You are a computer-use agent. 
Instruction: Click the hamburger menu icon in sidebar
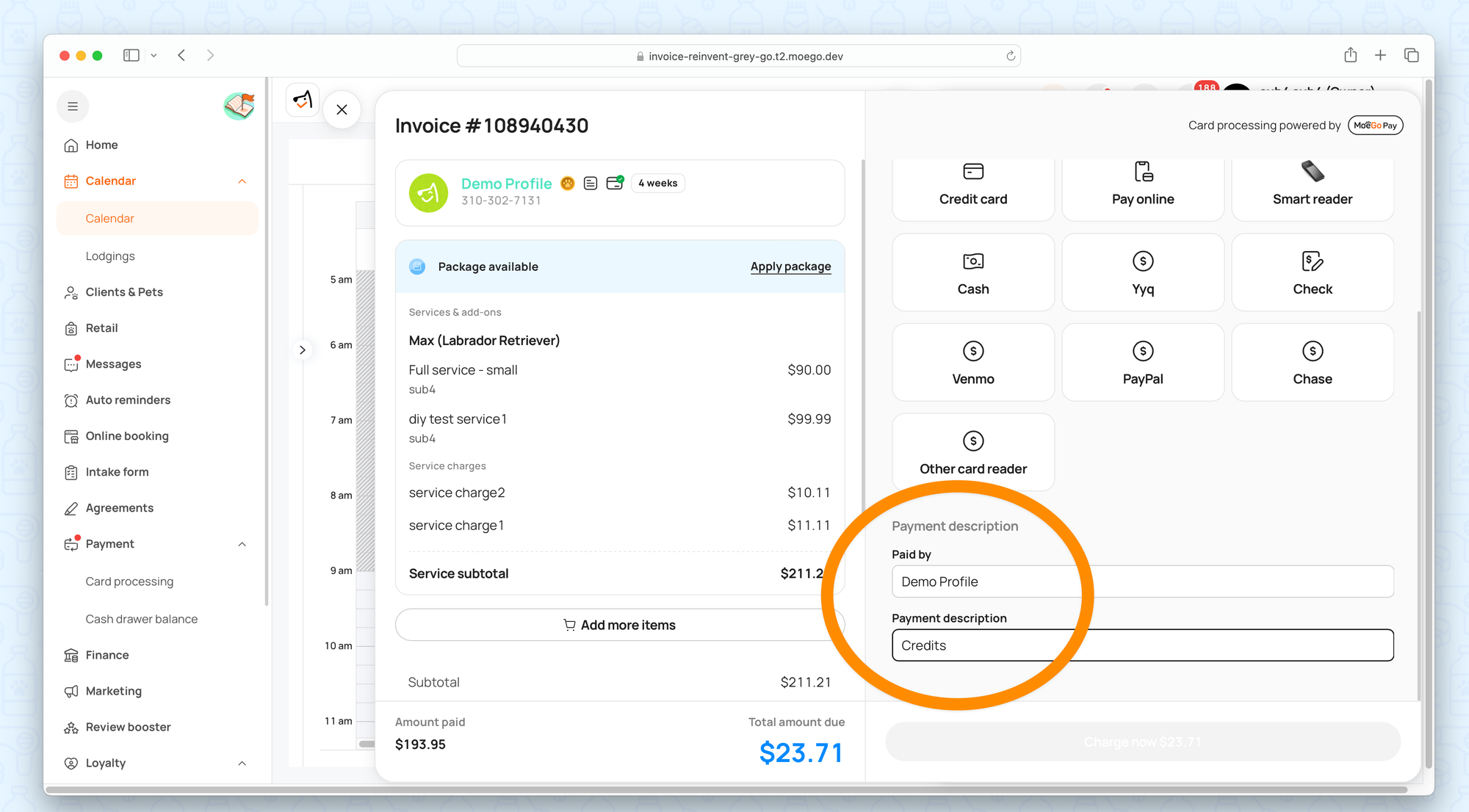(x=73, y=106)
